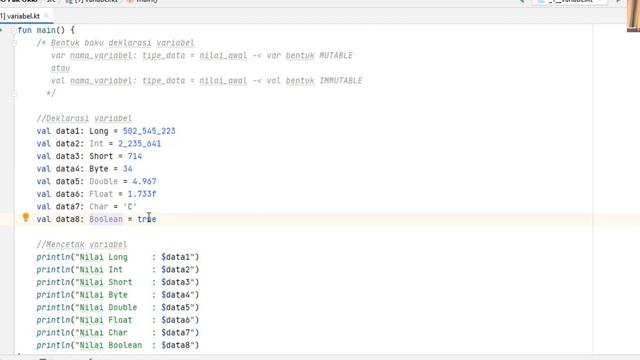
Task: Click the Char value 'C'
Action: click(130, 207)
